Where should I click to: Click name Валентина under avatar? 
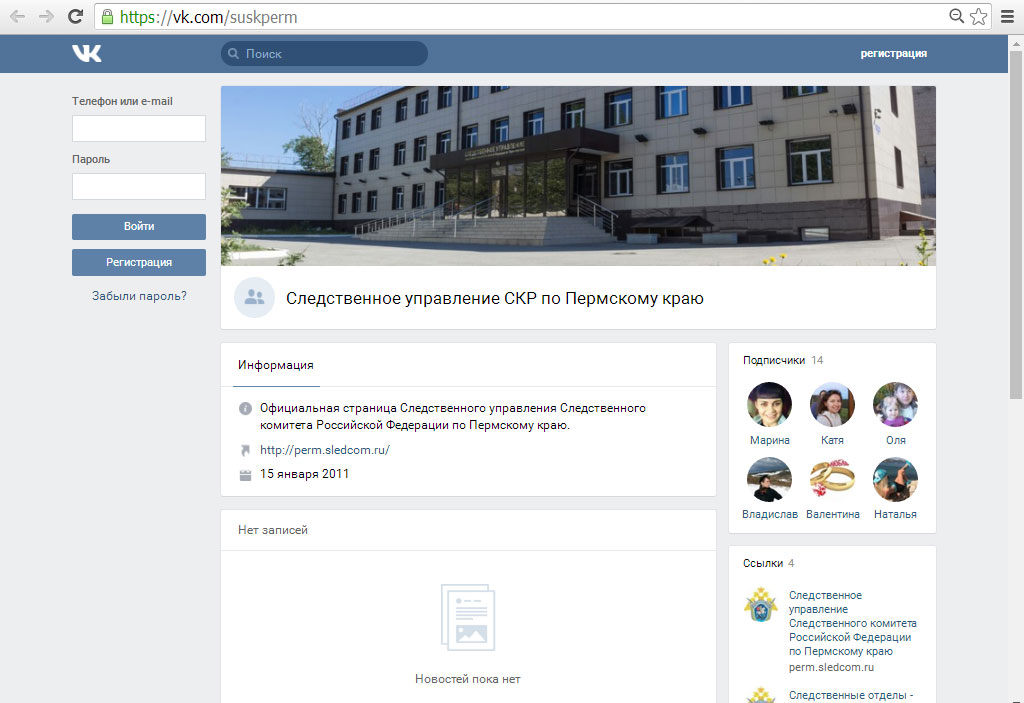(x=833, y=514)
